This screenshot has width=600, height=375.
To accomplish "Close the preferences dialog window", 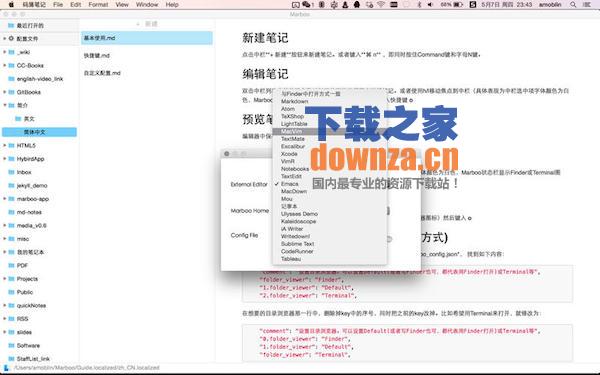I will tap(227, 153).
